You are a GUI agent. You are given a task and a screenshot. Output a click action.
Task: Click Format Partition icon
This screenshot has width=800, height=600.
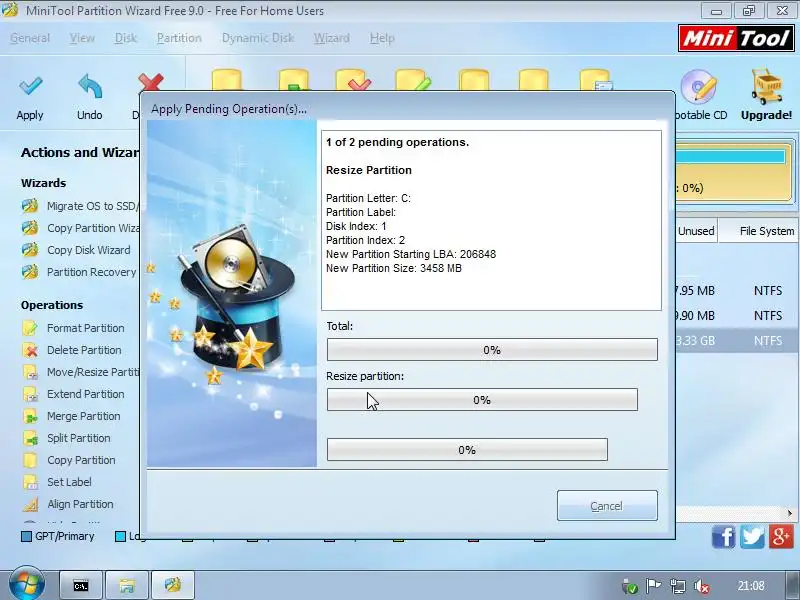tap(30, 328)
